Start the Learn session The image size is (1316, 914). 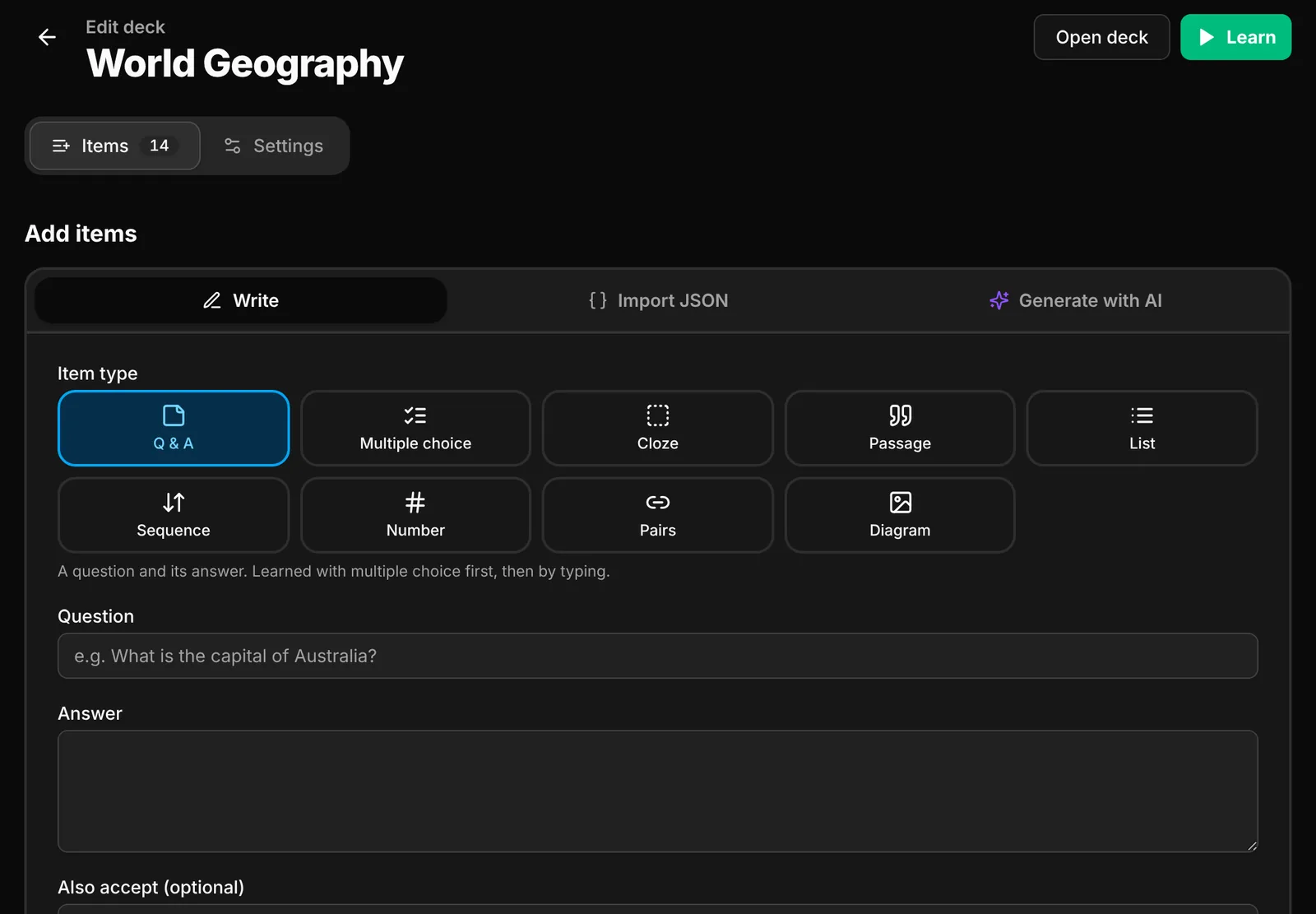(x=1235, y=37)
